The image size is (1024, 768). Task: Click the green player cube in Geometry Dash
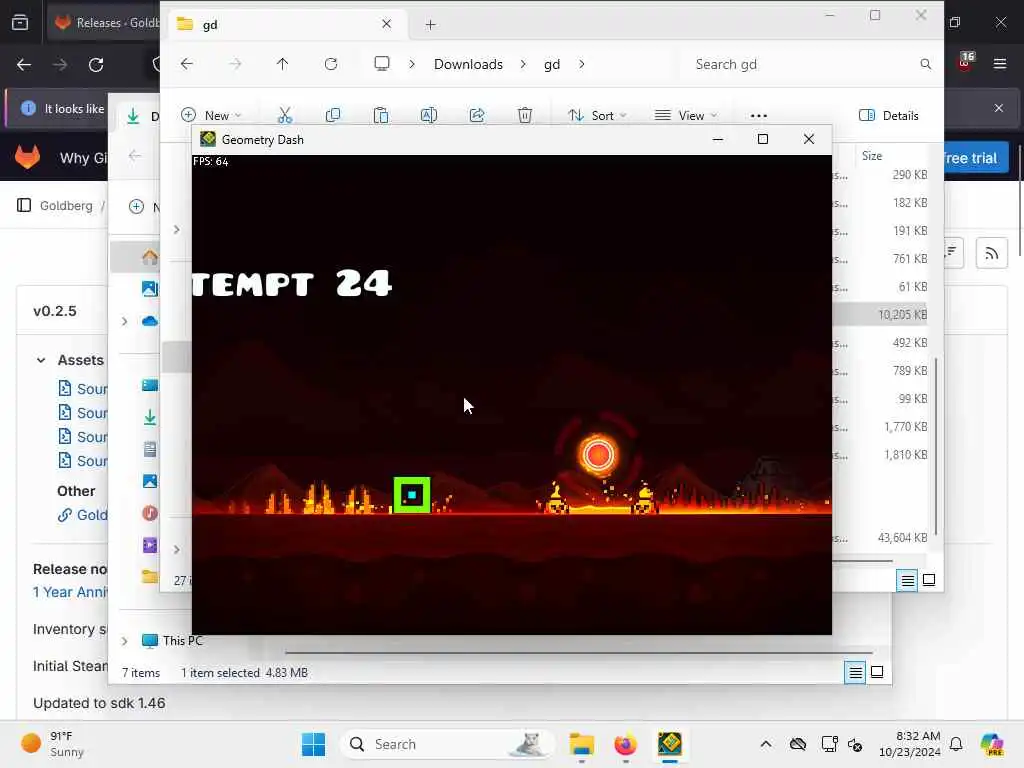point(412,495)
